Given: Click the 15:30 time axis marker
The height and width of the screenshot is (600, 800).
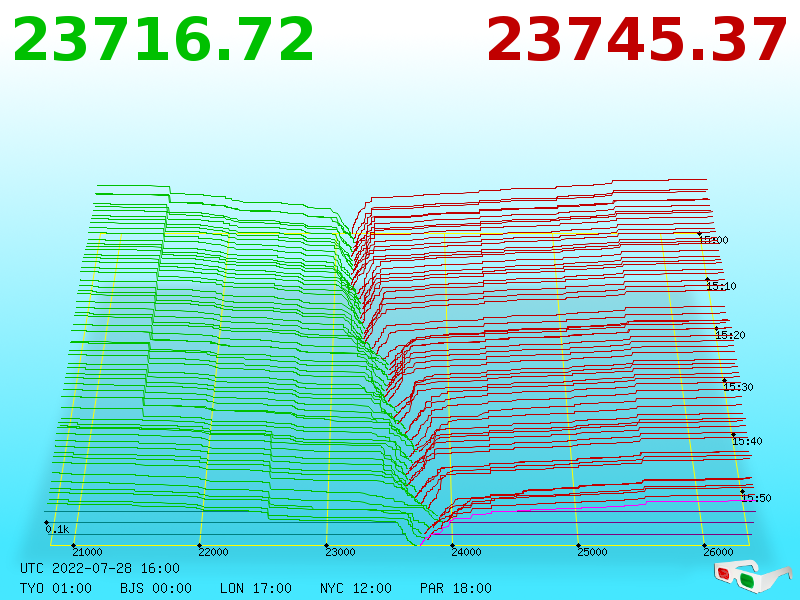Looking at the screenshot, I should pos(738,387).
